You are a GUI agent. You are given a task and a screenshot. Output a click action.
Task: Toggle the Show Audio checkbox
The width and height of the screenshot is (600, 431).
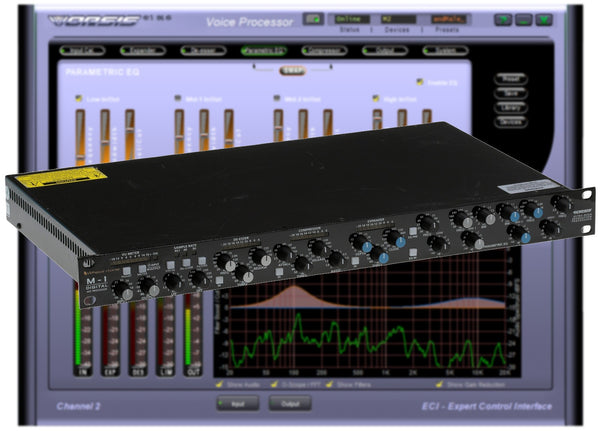(x=219, y=384)
